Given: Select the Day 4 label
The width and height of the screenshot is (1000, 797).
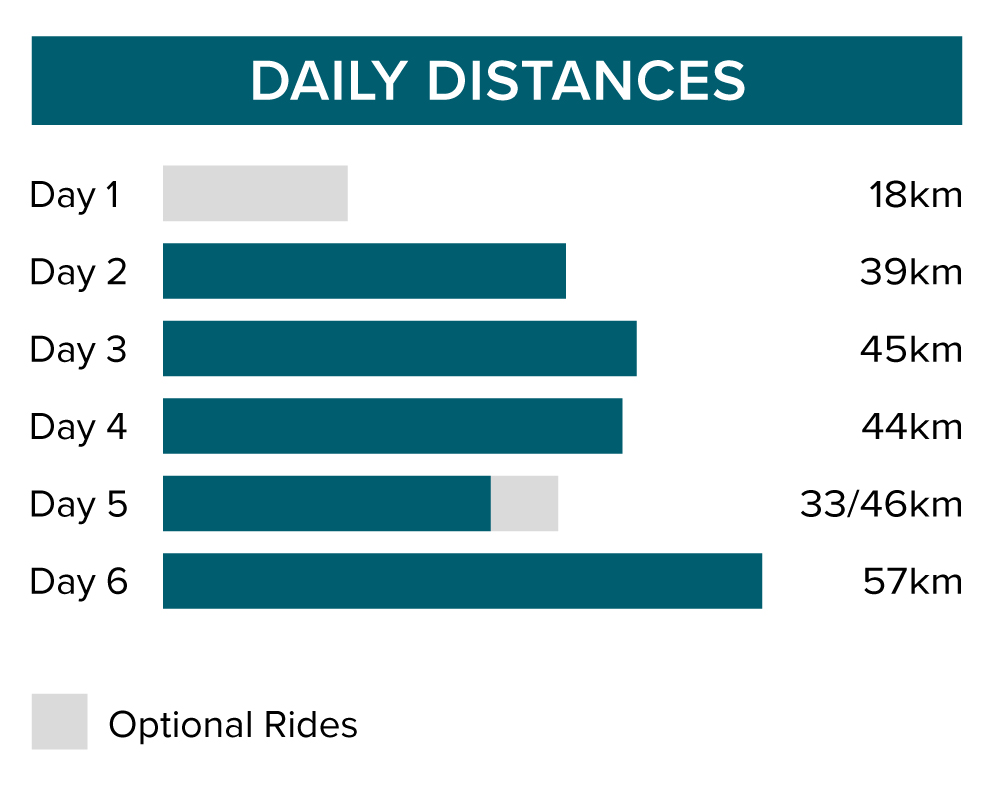Looking at the screenshot, I should [79, 427].
